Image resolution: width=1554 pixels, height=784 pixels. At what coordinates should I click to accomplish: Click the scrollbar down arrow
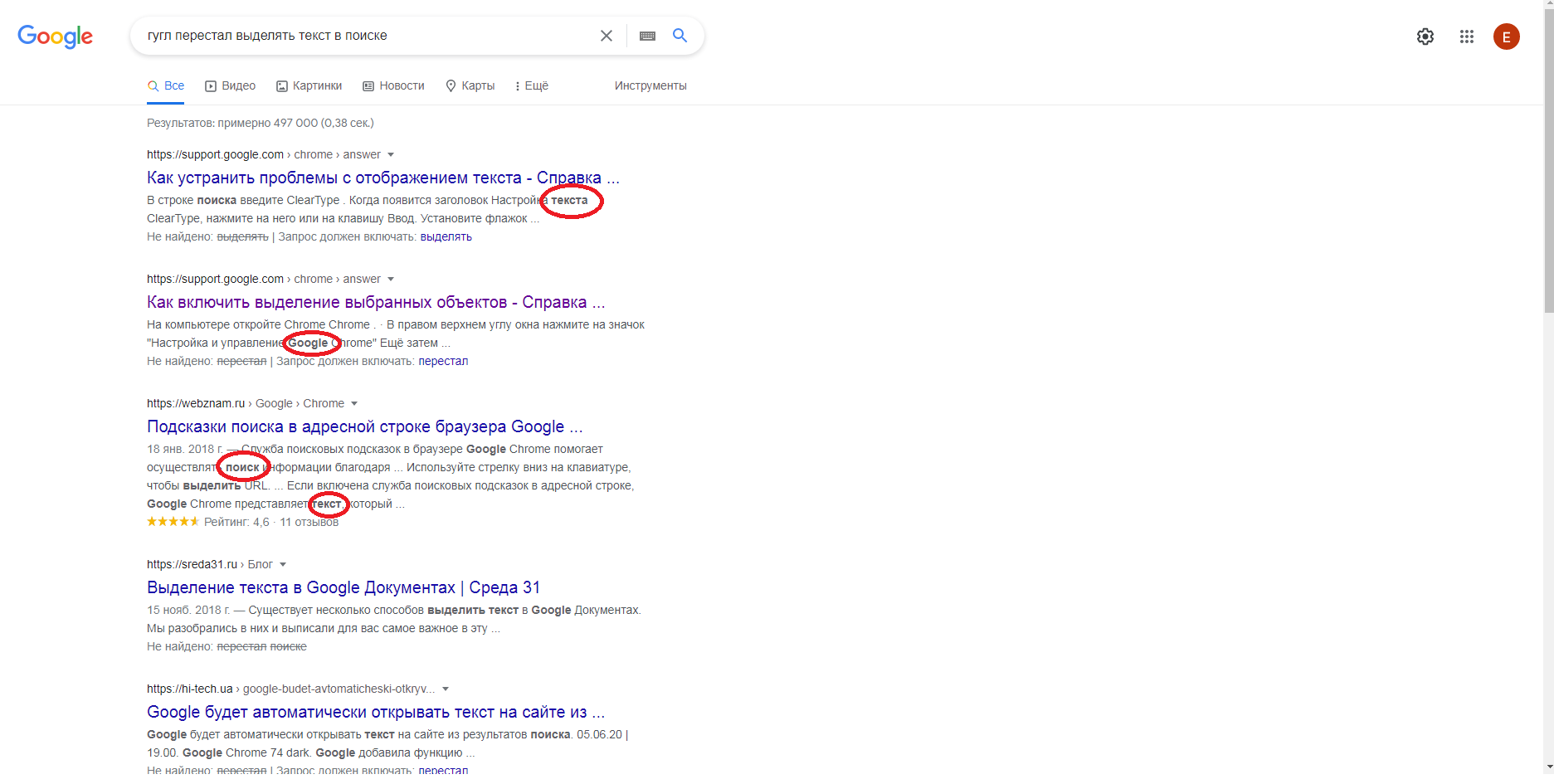click(x=1547, y=767)
